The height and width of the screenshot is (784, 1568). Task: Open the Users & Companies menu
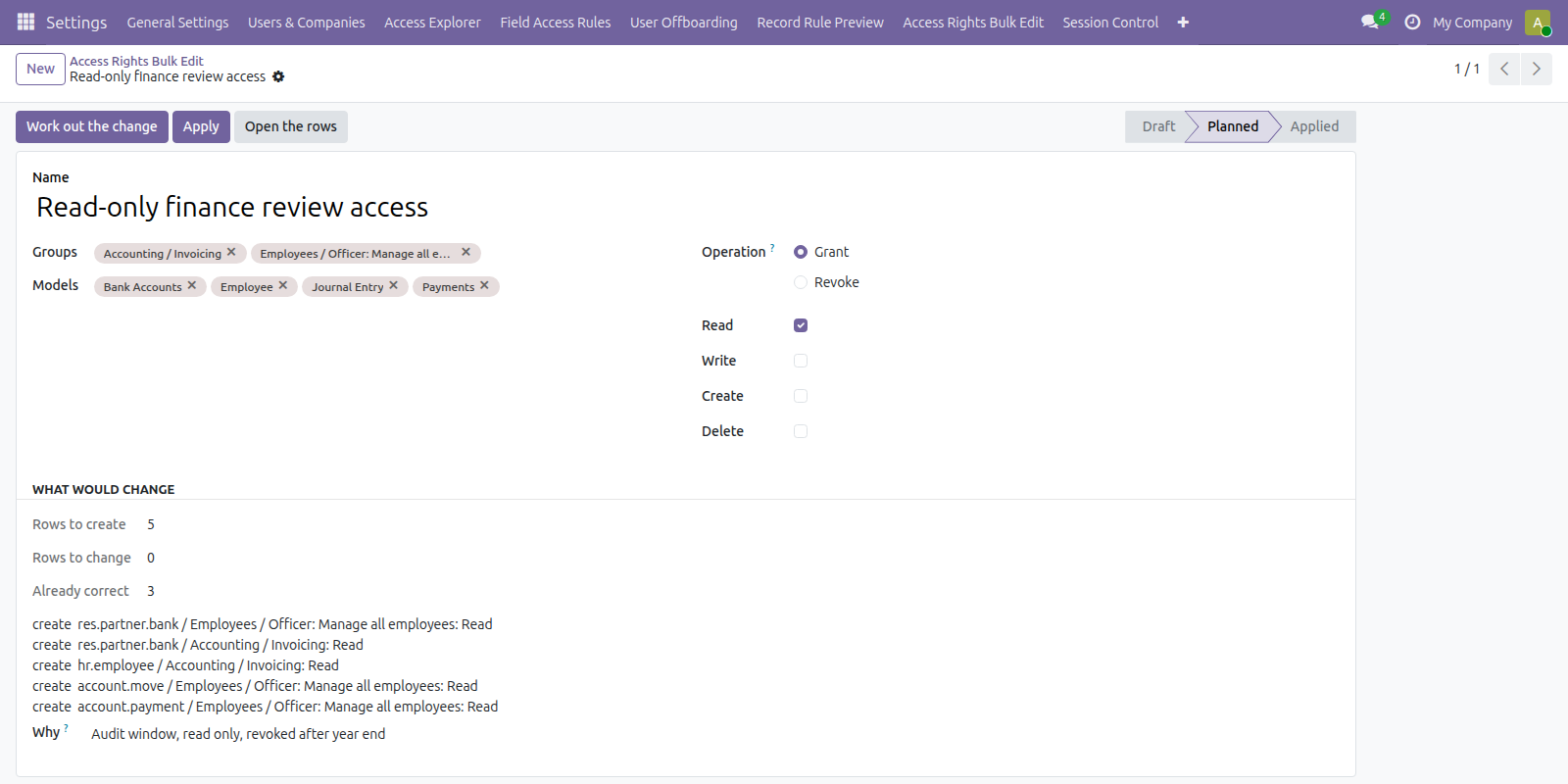coord(307,23)
